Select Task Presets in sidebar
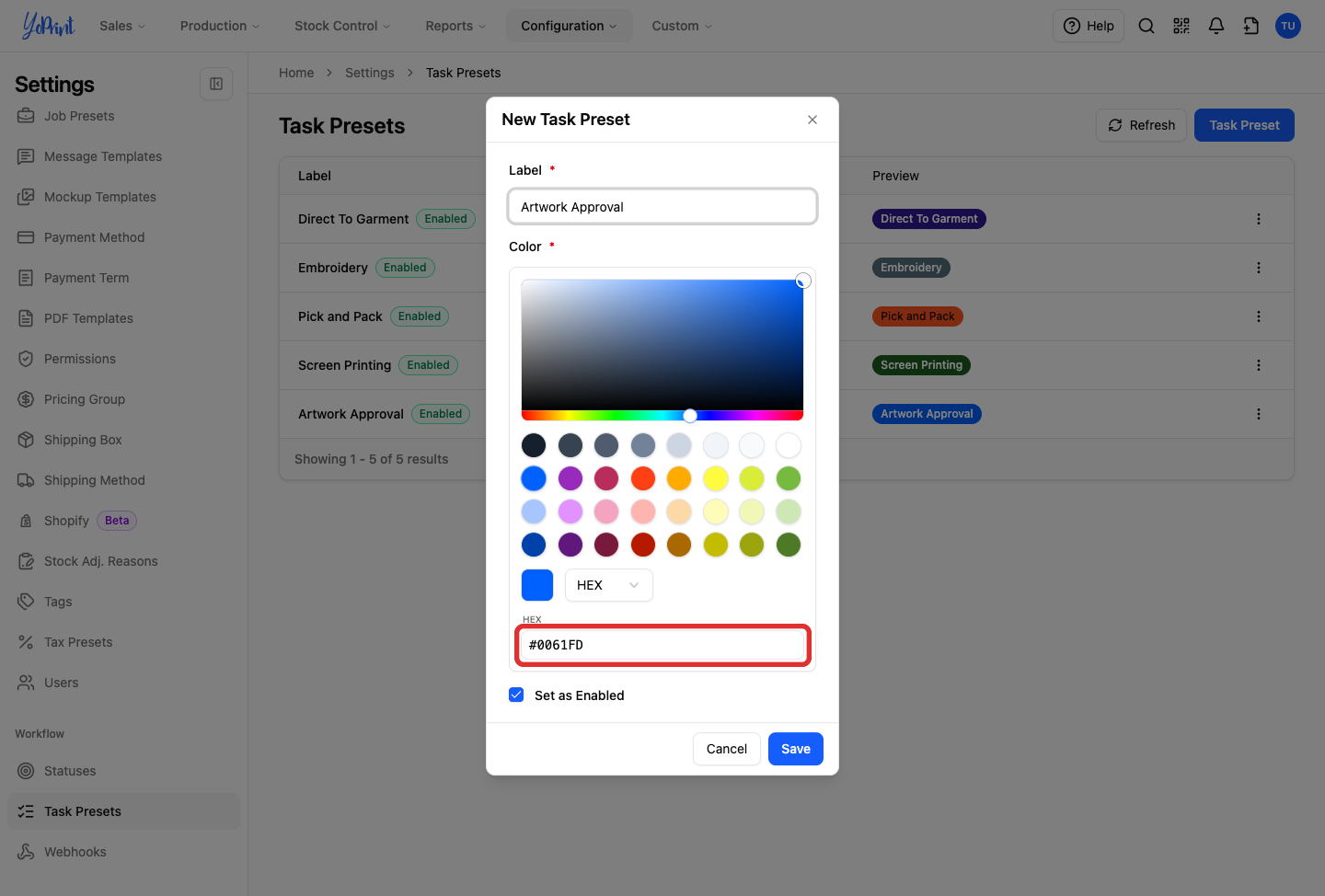 point(123,811)
